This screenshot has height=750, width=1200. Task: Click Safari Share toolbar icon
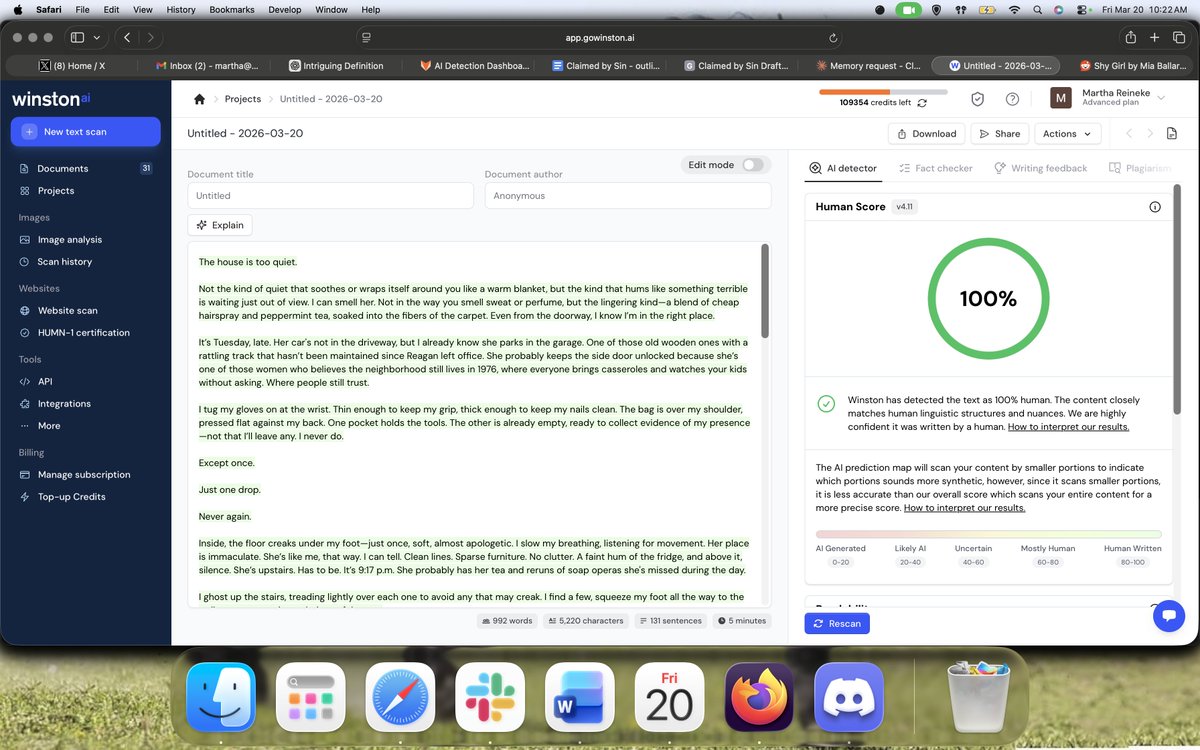[x=1130, y=37]
